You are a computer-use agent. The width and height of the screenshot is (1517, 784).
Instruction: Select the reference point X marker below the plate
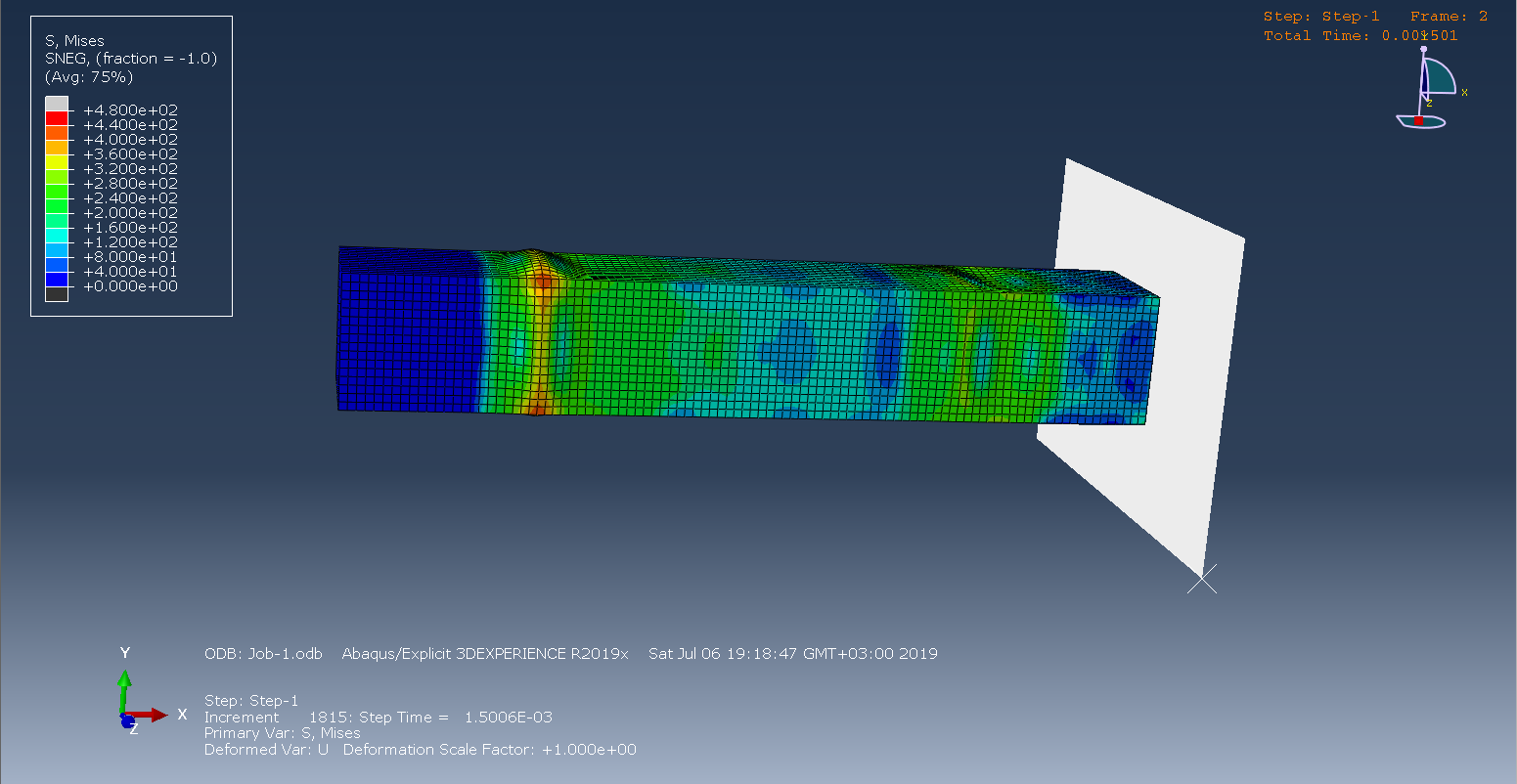pos(1202,579)
